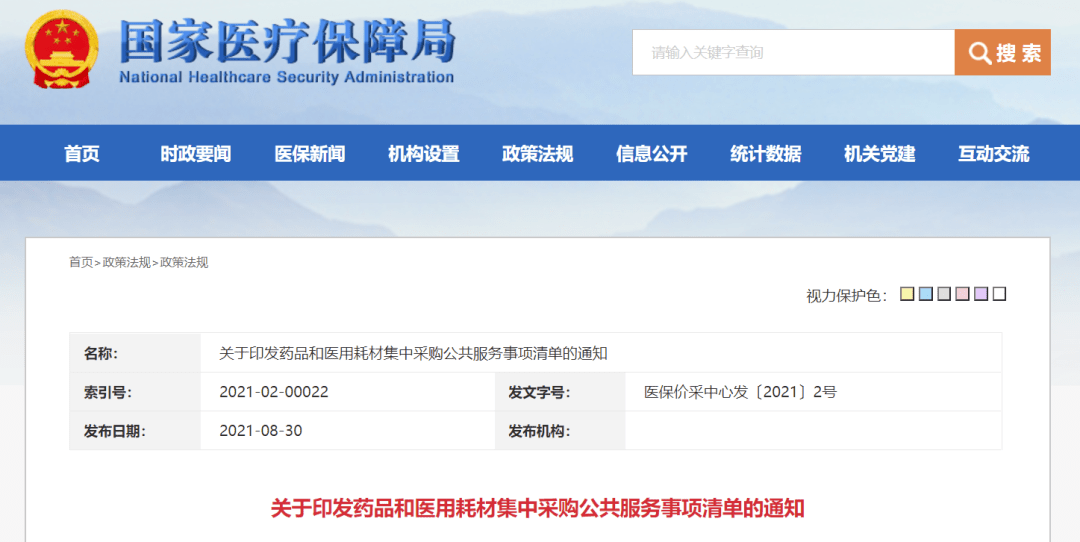Click the 名称 label cell

tap(135, 353)
